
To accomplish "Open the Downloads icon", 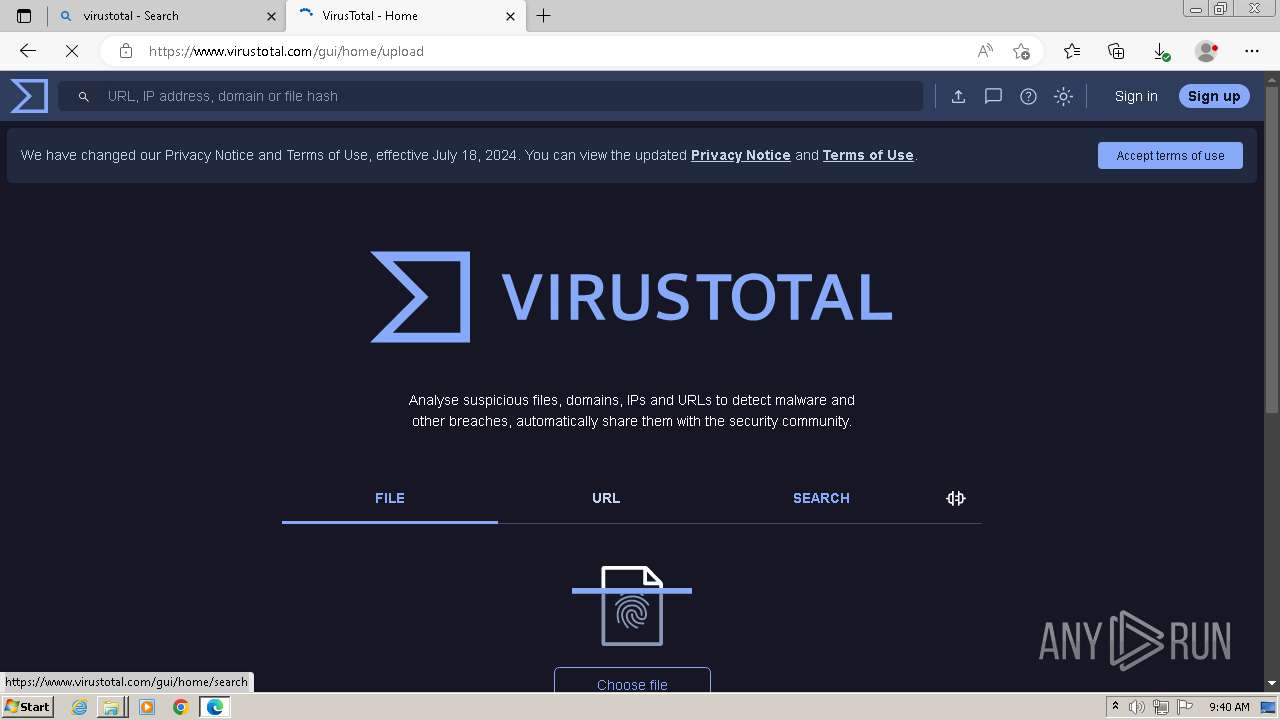I will 1160,51.
